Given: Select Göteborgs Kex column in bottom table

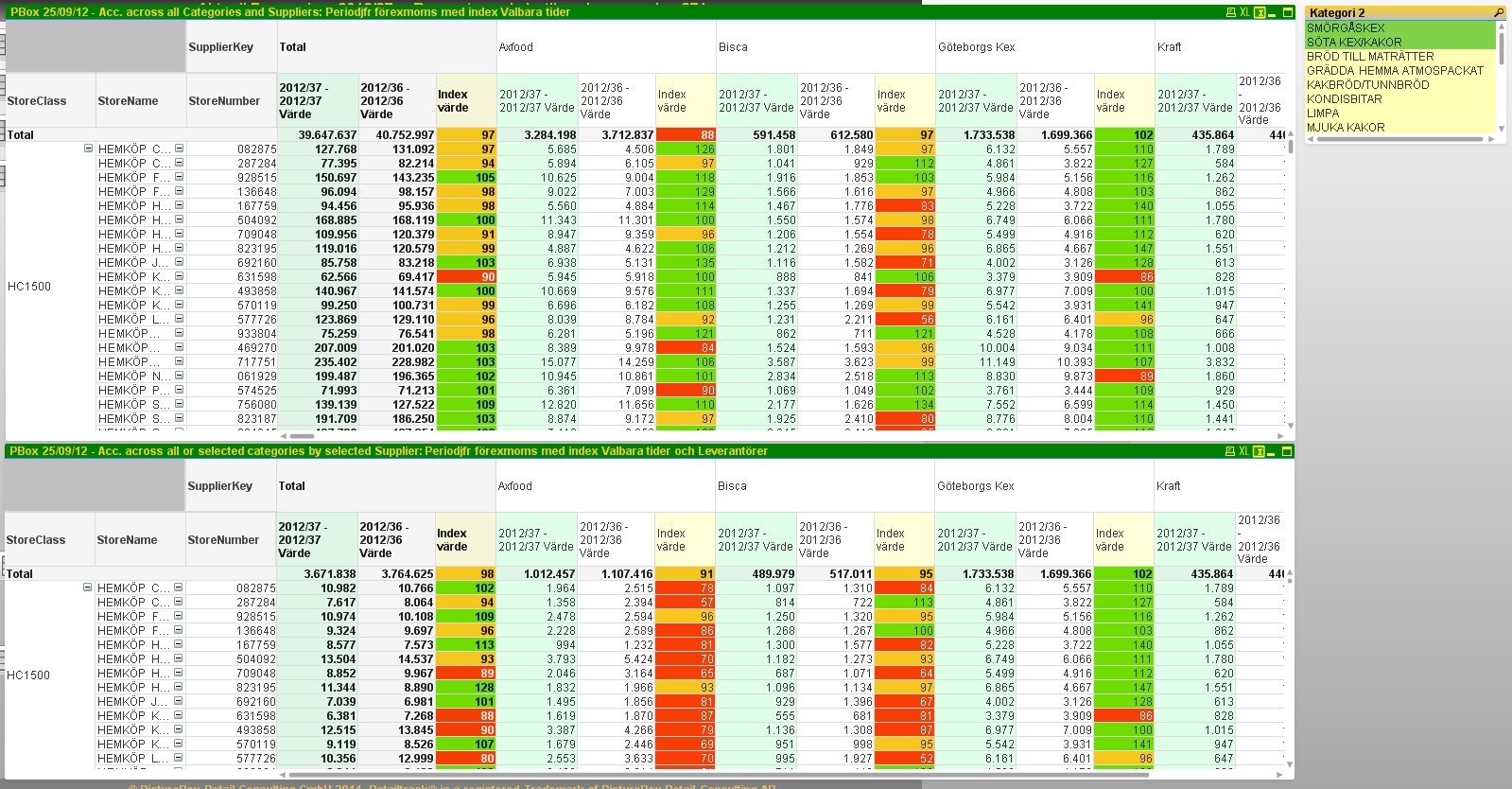Looking at the screenshot, I should (1044, 486).
